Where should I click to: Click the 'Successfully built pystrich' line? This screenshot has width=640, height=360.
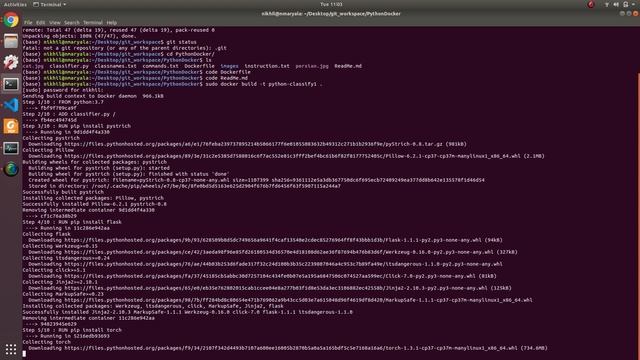point(63,192)
